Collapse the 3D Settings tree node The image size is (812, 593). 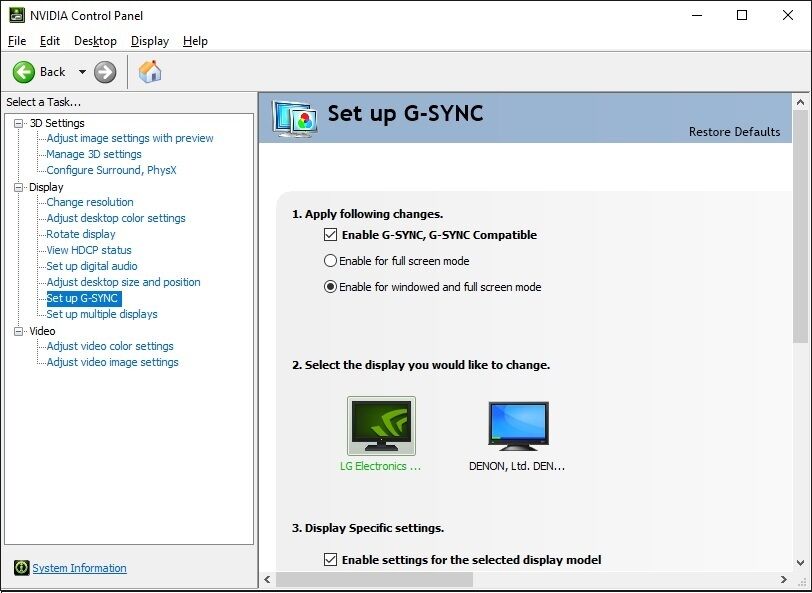(x=19, y=123)
